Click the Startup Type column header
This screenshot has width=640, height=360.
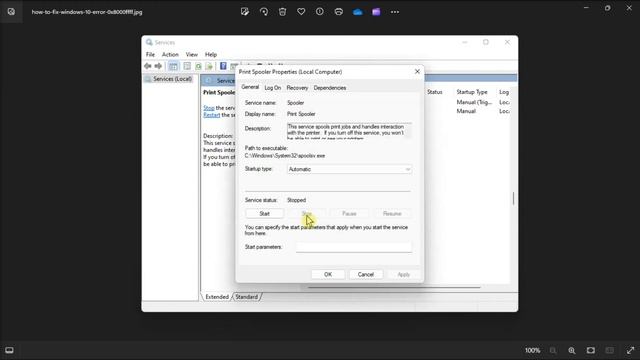[472, 92]
